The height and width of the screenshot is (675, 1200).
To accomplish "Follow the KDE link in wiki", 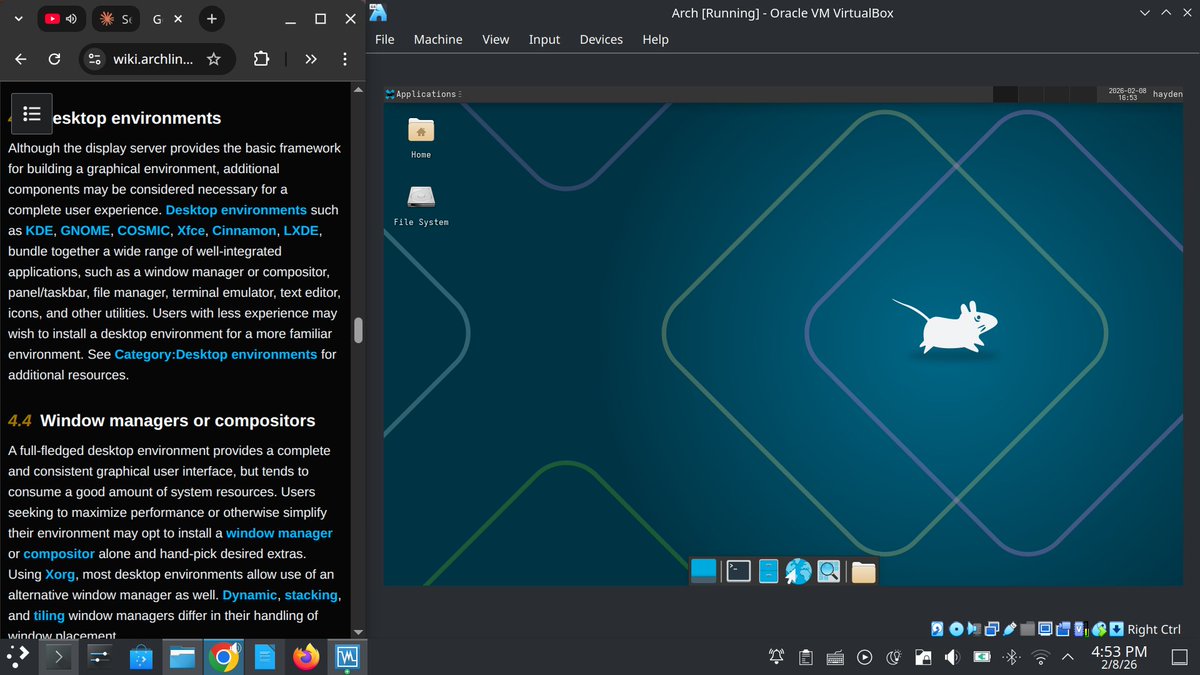I will click(39, 231).
